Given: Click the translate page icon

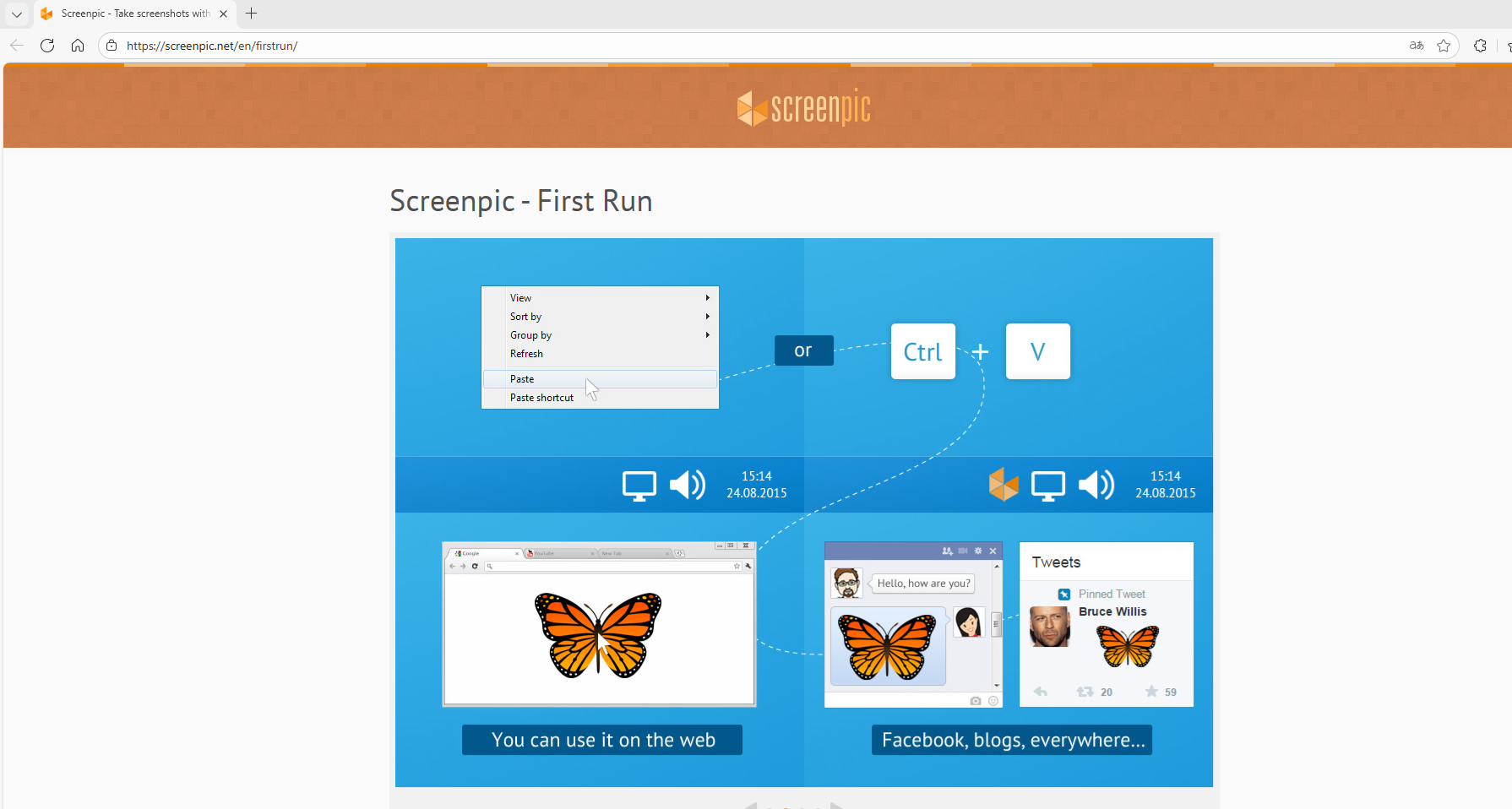Looking at the screenshot, I should (1417, 46).
